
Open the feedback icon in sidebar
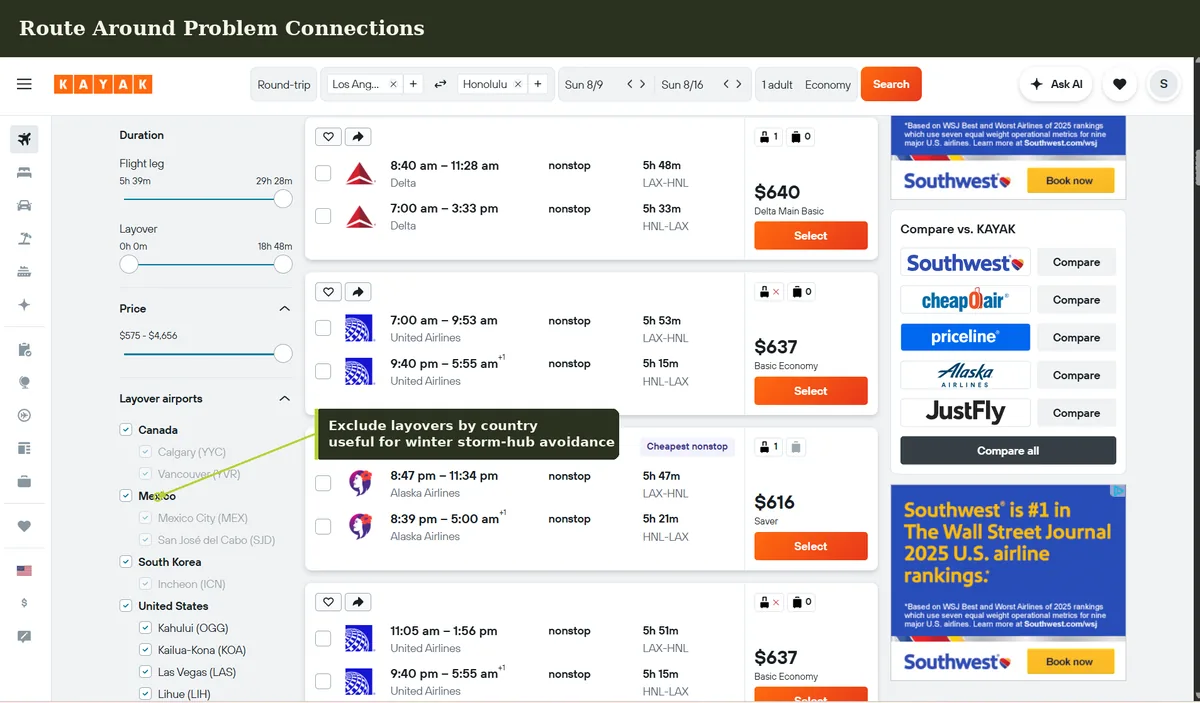pos(24,636)
